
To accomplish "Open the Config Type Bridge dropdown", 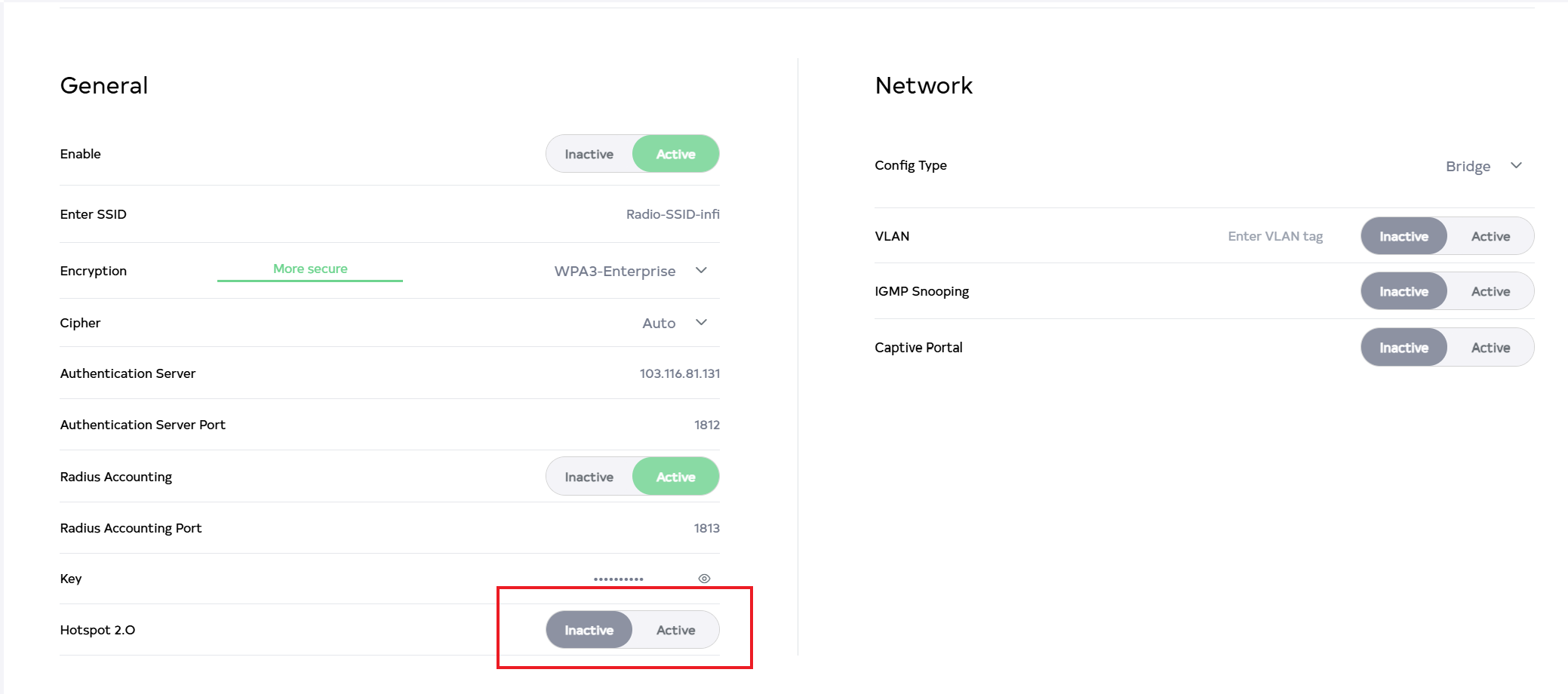I will pos(1468,166).
